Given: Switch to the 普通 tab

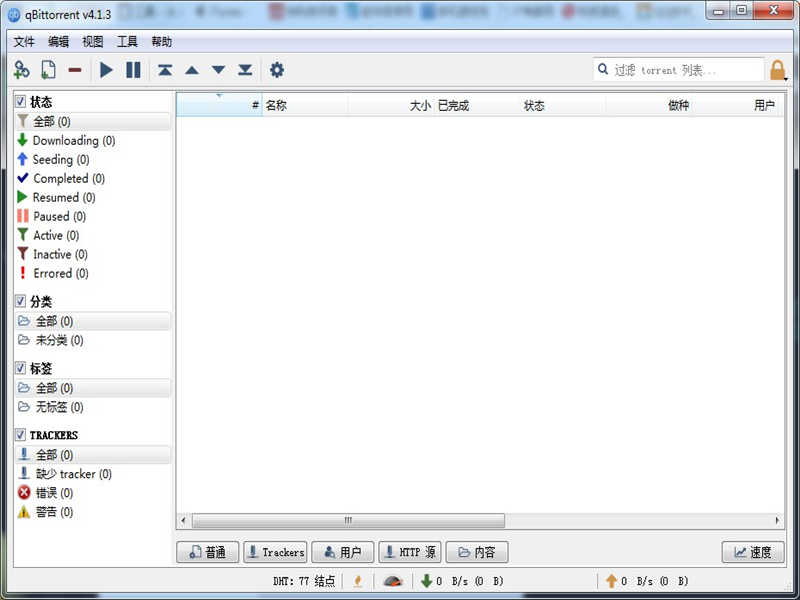Looking at the screenshot, I should 208,552.
